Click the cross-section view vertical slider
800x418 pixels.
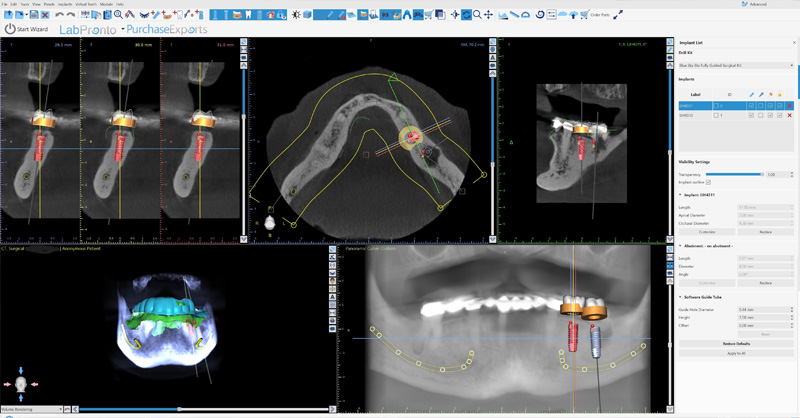[x=243, y=151]
